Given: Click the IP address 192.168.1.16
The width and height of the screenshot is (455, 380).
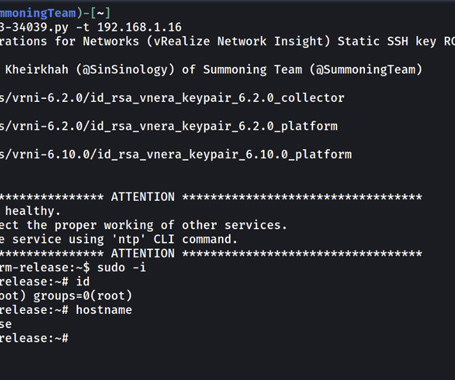Looking at the screenshot, I should (x=139, y=27).
